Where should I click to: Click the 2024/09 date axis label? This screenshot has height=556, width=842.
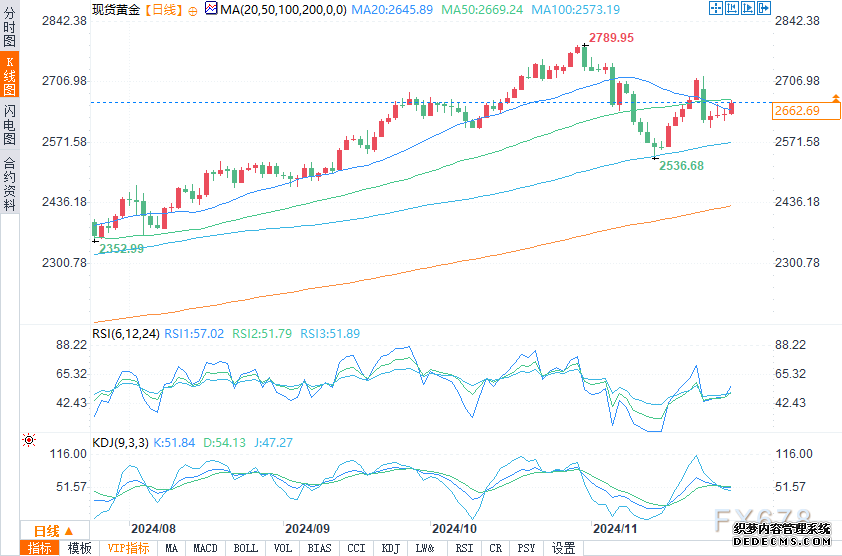click(x=307, y=529)
